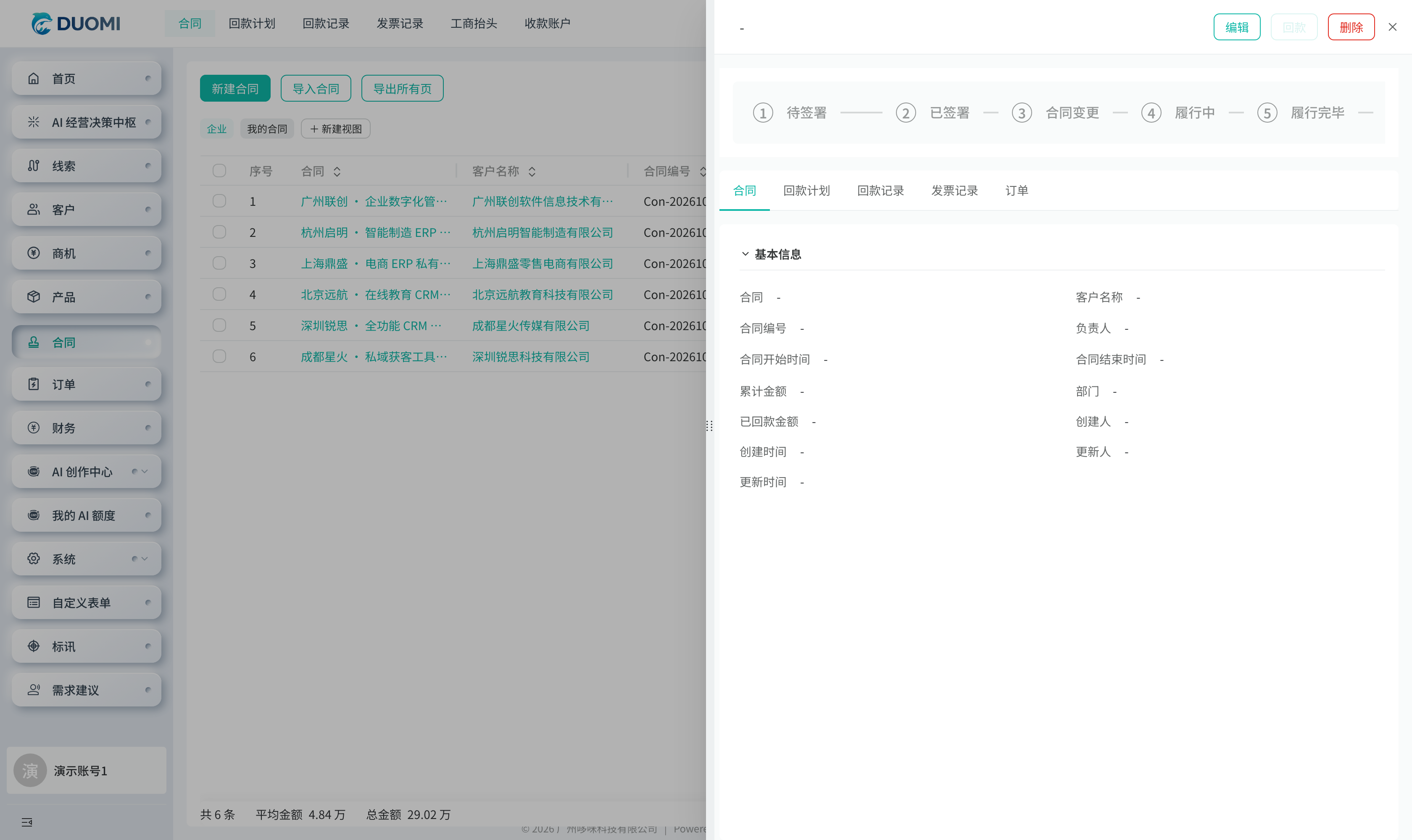Screen dimensions: 1412x840
Task: Open 我的 AI 额度 sidebar item
Action: click(86, 515)
